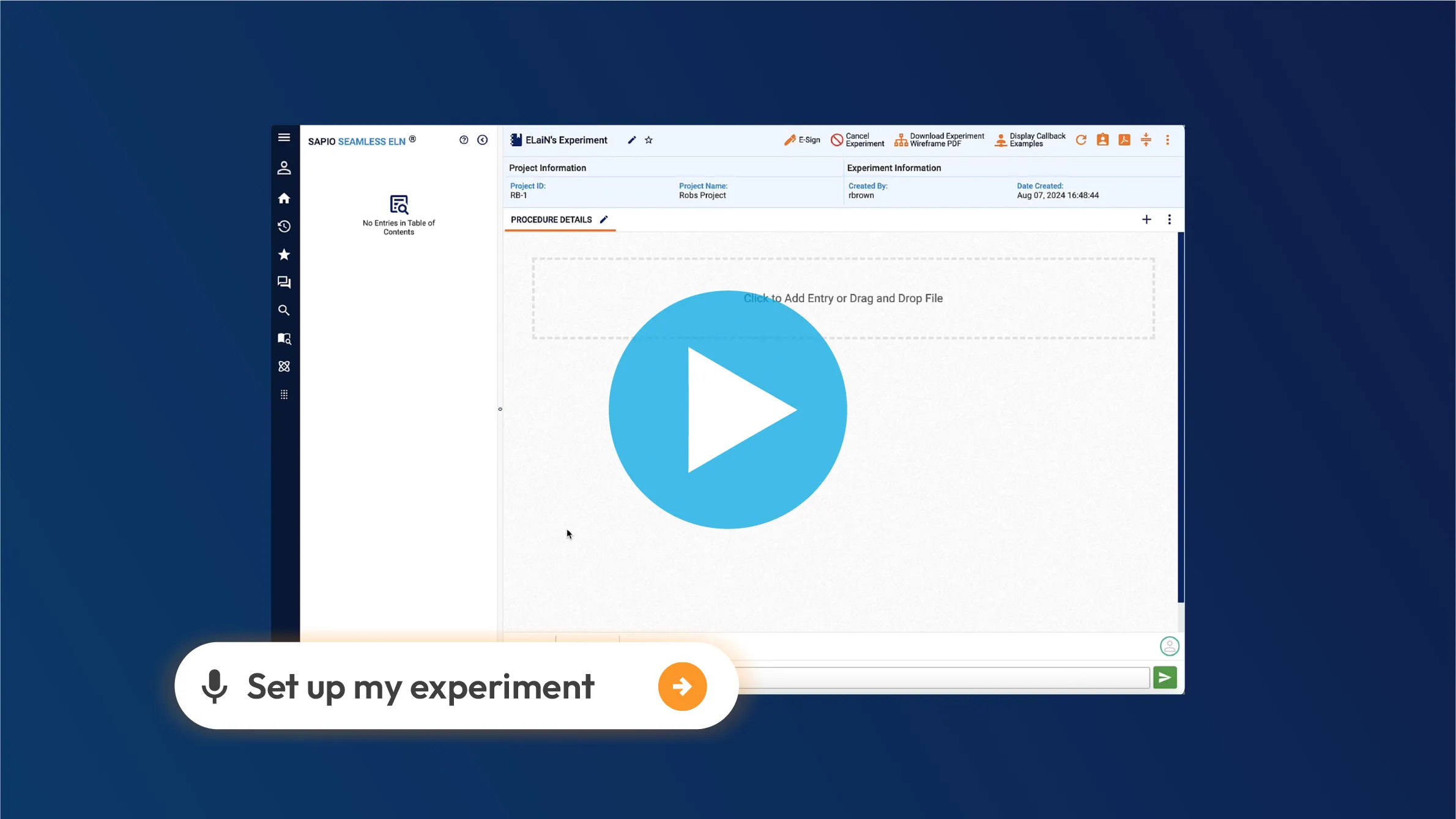Collapse the table of contents panel
Screen dimensions: 1456x819
click(x=483, y=139)
